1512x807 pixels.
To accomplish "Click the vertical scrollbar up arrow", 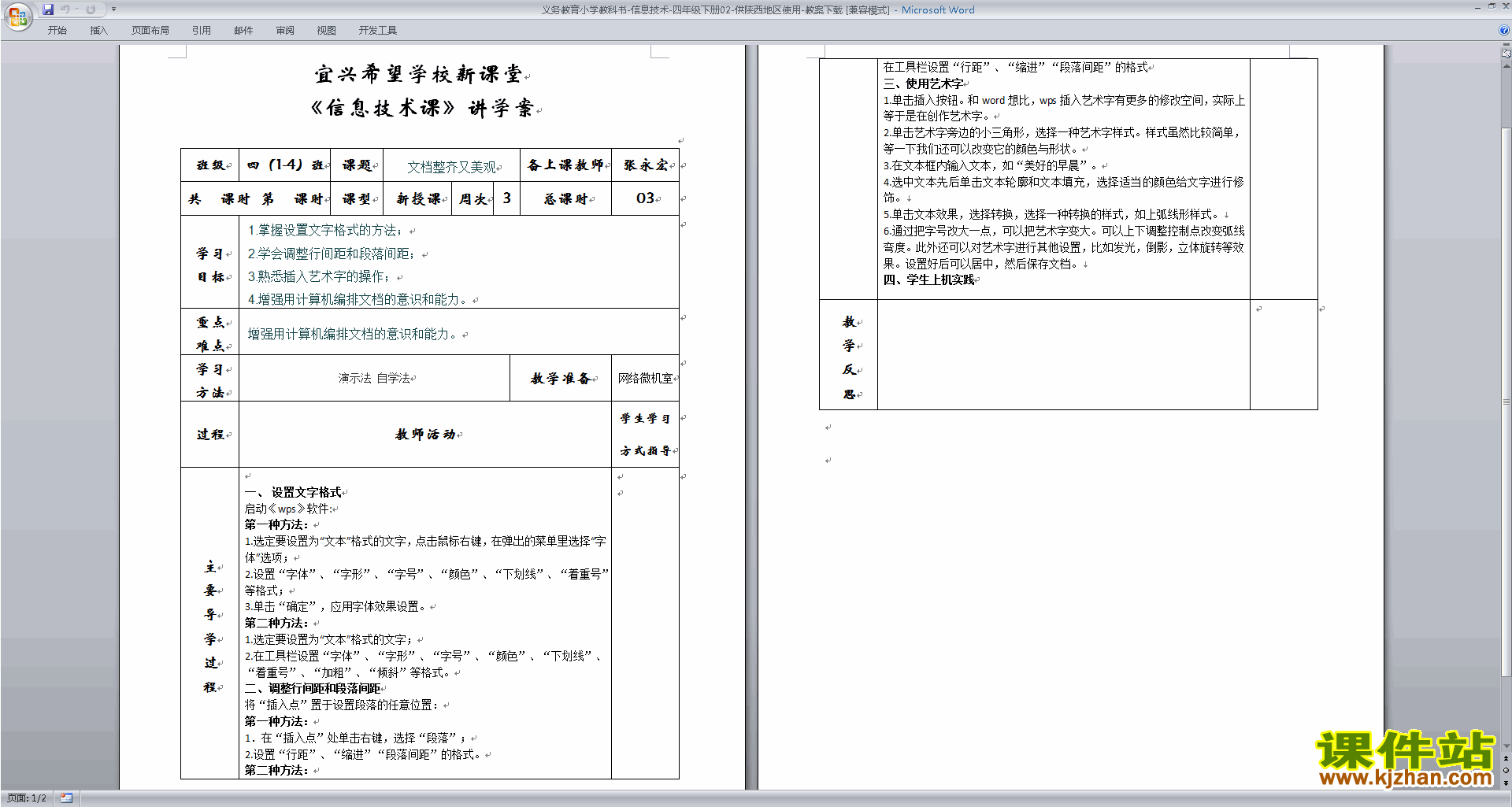I will (x=1506, y=66).
